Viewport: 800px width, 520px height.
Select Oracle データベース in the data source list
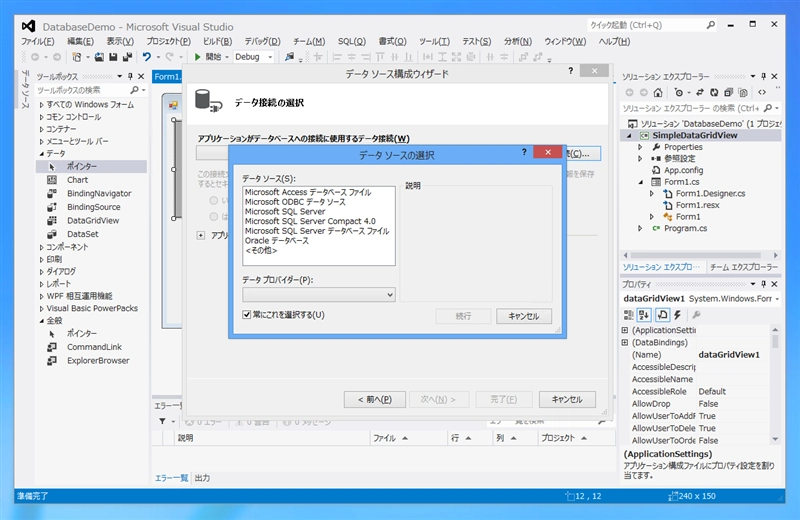277,241
